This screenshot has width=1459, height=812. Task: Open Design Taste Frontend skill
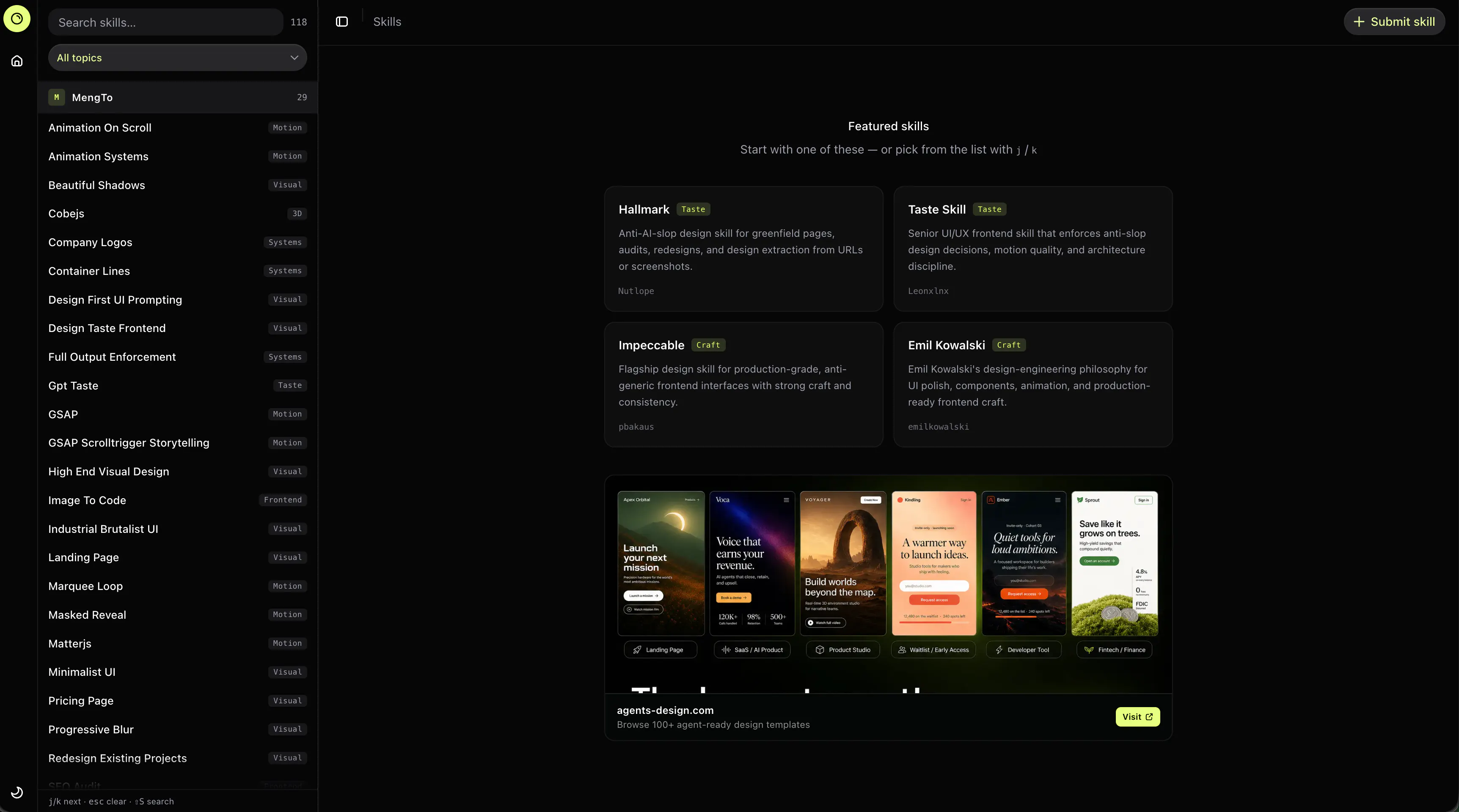pyautogui.click(x=177, y=329)
